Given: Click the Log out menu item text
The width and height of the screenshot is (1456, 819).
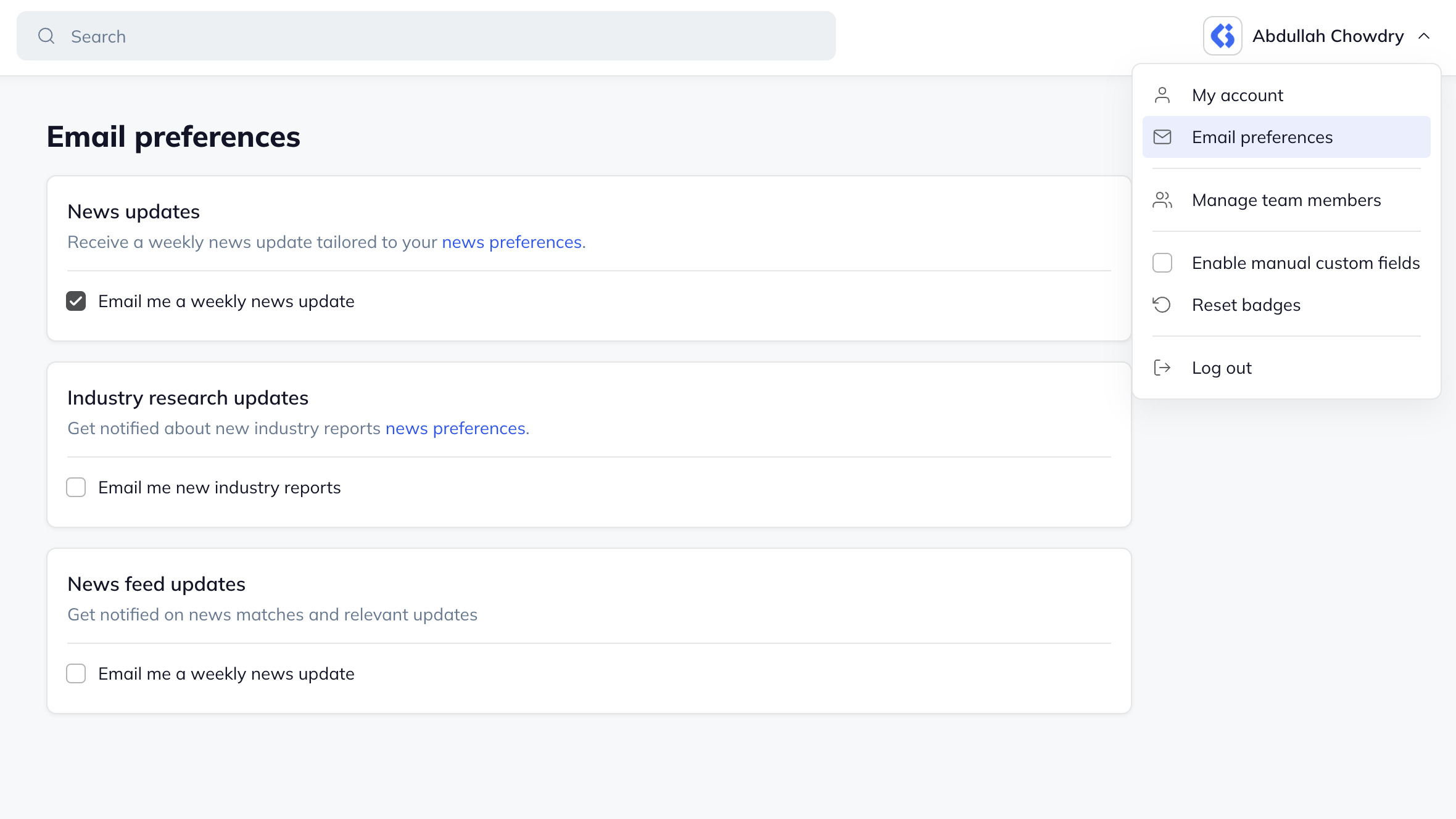Looking at the screenshot, I should click(x=1221, y=368).
